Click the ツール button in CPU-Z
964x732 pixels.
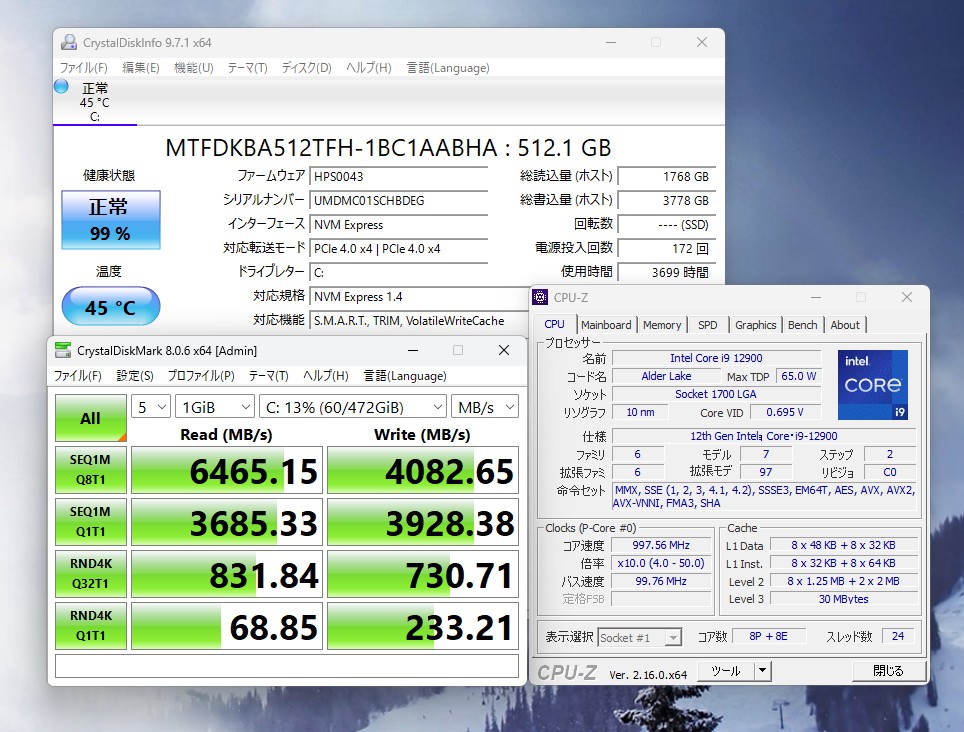[726, 671]
